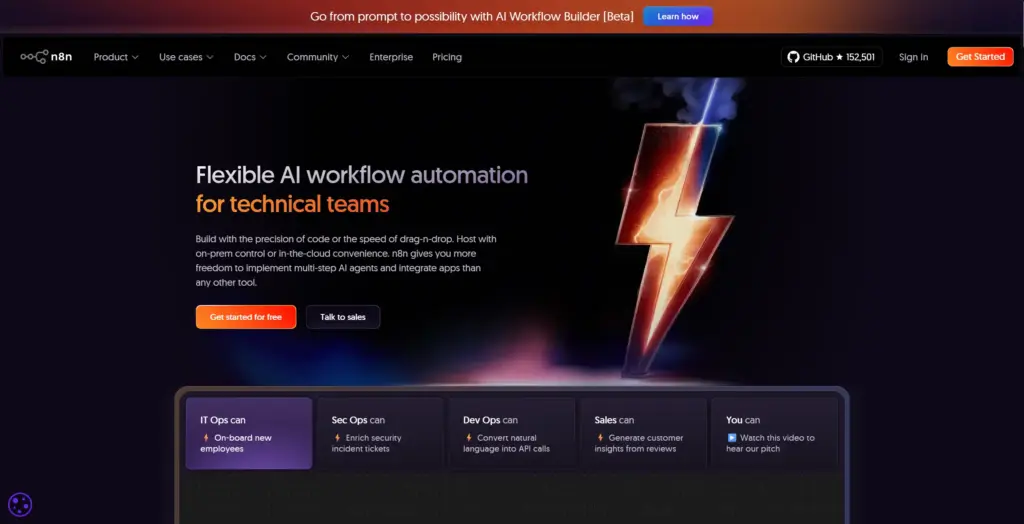Click the Sign in link
The height and width of the screenshot is (524, 1024).
point(913,57)
